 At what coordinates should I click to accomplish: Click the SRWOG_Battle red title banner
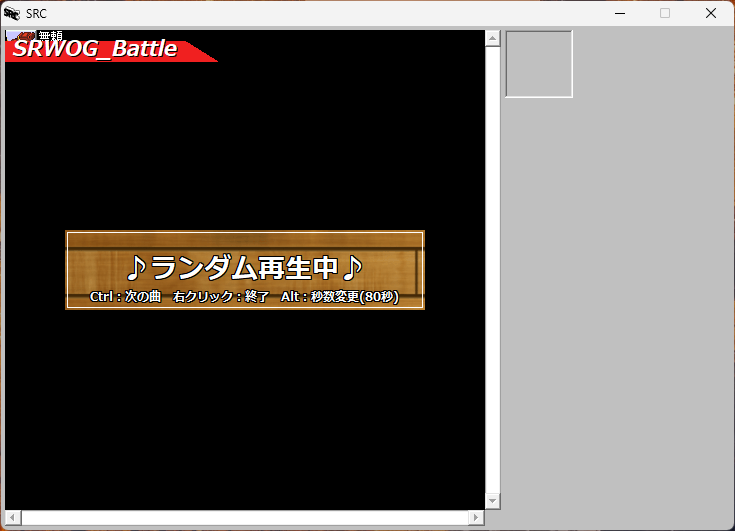[x=111, y=51]
